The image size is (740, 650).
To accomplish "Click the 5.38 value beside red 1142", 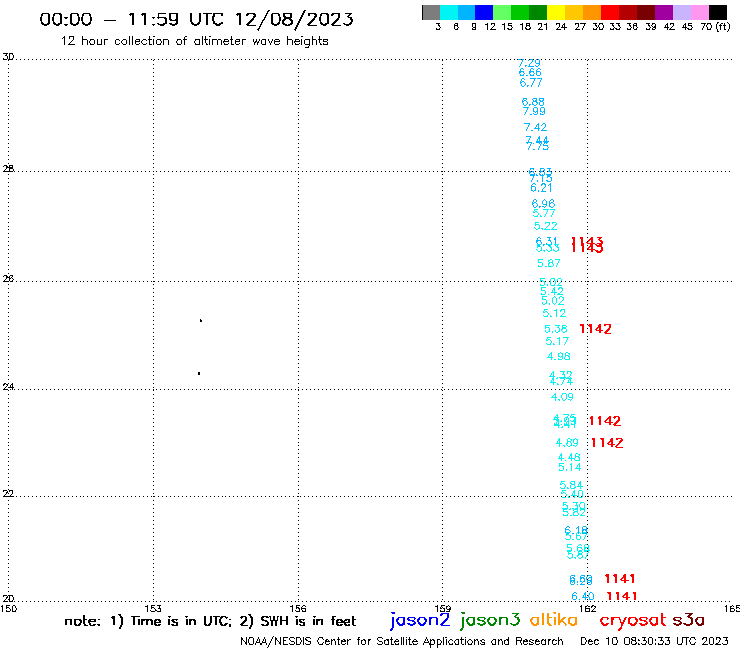I will click(x=555, y=329).
